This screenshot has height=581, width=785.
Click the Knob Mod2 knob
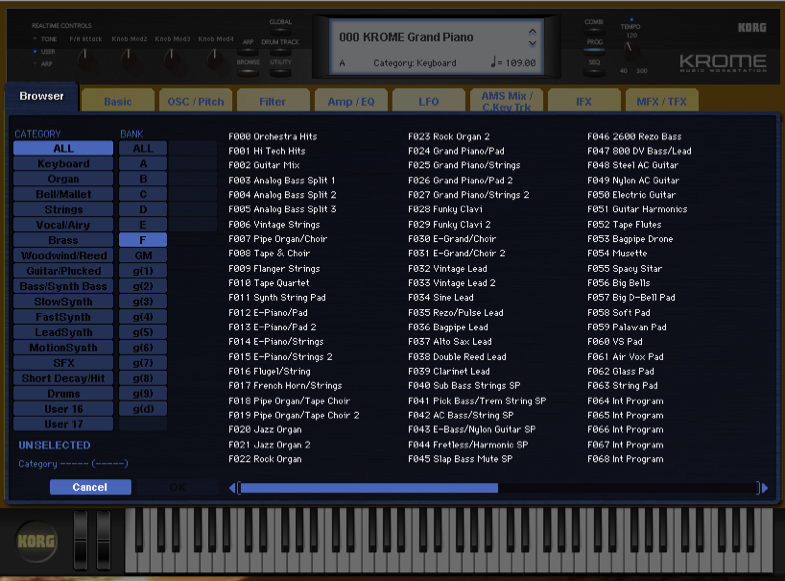129,58
